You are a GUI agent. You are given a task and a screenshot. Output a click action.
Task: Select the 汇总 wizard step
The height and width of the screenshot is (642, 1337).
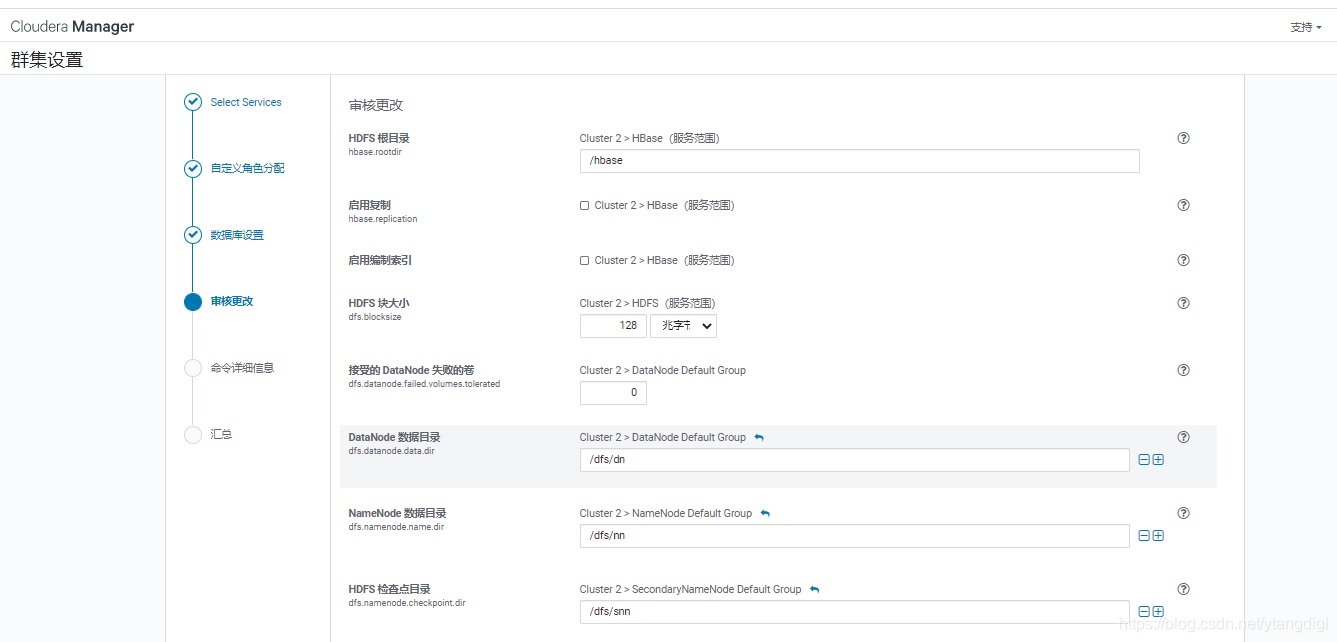tap(221, 434)
